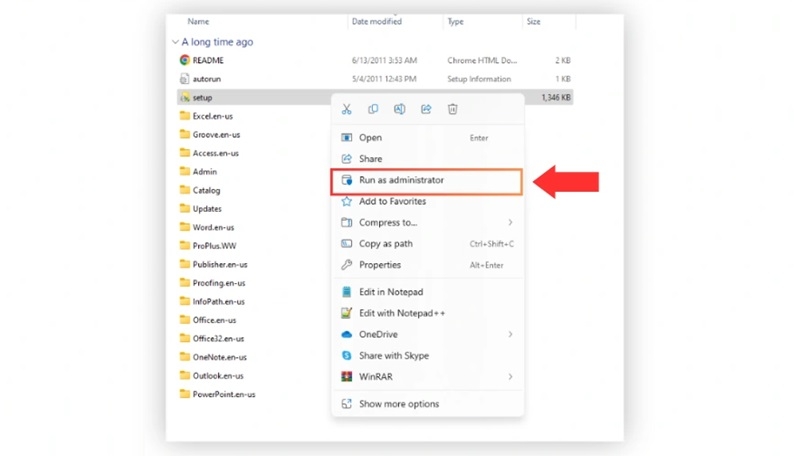
Task: Select the Admin folder name
Action: (205, 172)
